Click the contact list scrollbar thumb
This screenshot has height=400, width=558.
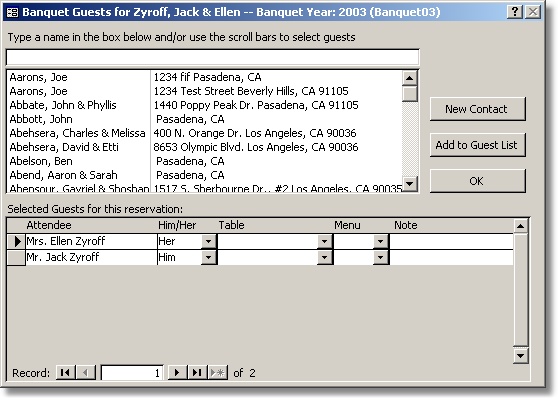click(410, 94)
